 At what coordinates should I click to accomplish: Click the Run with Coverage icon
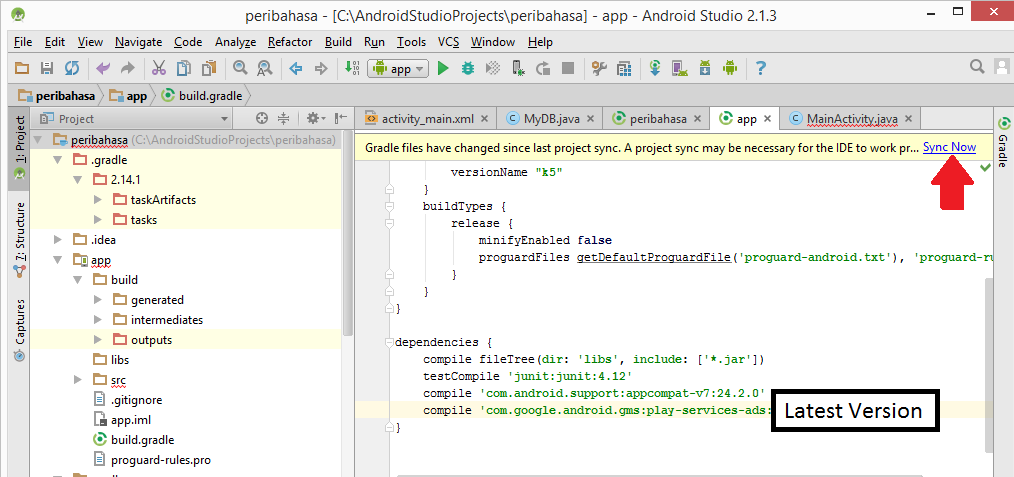point(493,68)
